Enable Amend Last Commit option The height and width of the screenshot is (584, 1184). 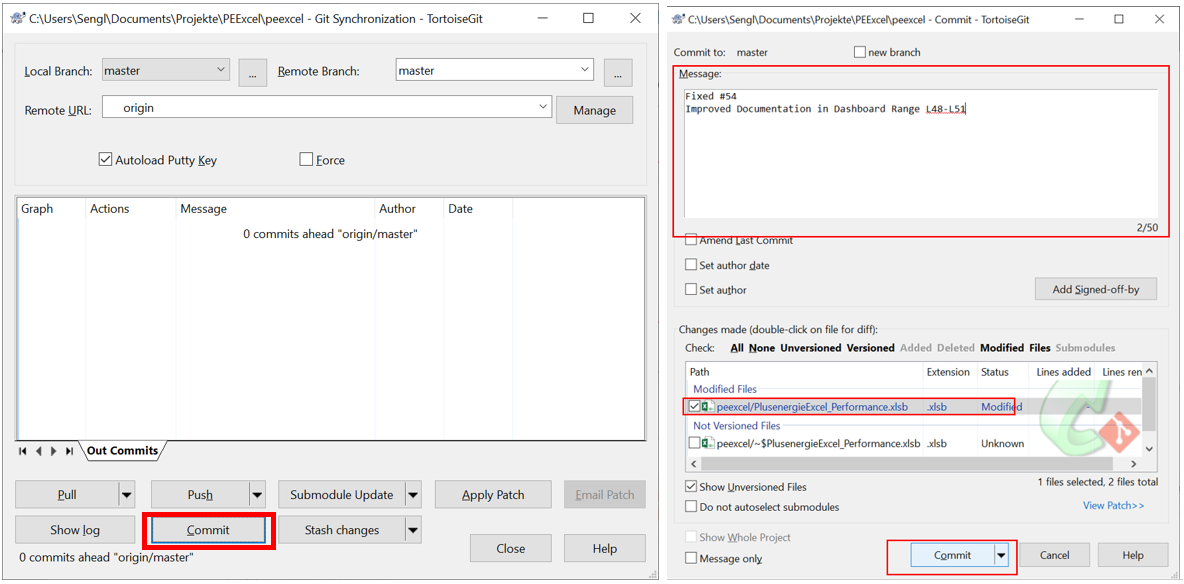tap(690, 240)
